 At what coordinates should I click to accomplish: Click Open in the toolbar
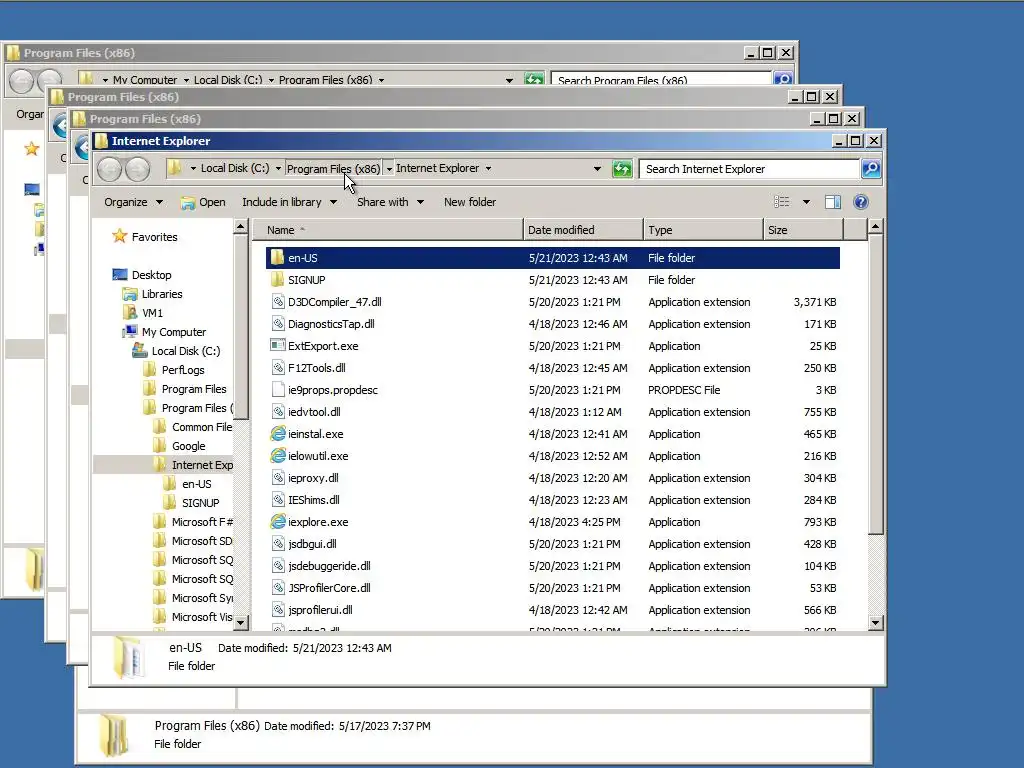203,202
